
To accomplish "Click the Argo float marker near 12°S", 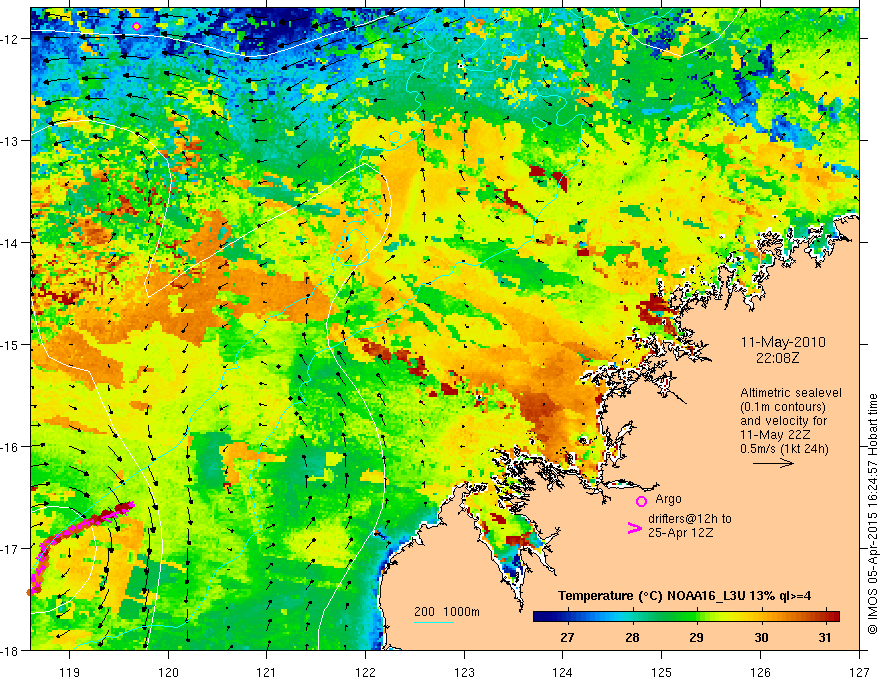I will (x=136, y=26).
